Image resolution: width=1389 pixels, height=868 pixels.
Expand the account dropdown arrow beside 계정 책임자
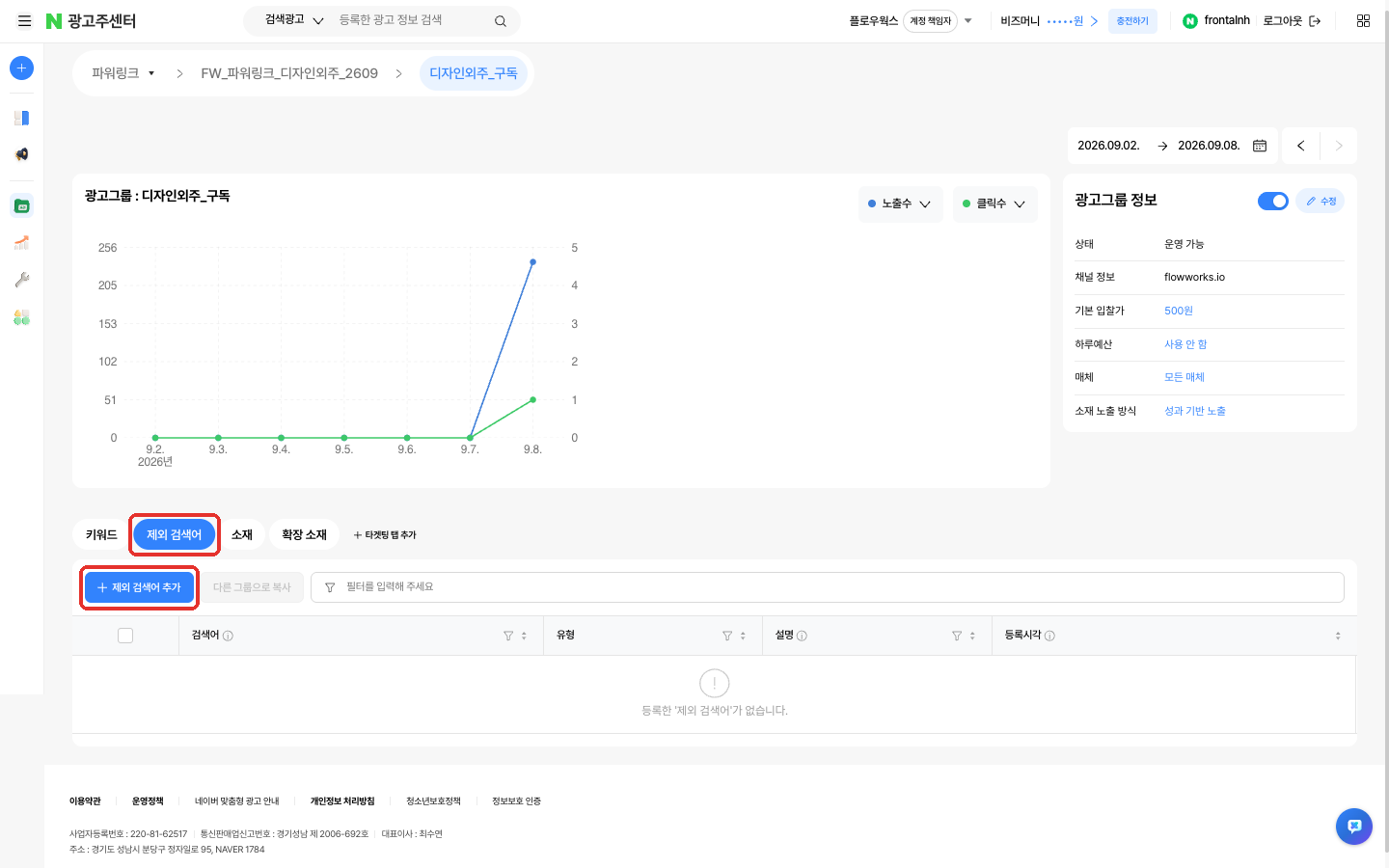pos(968,21)
